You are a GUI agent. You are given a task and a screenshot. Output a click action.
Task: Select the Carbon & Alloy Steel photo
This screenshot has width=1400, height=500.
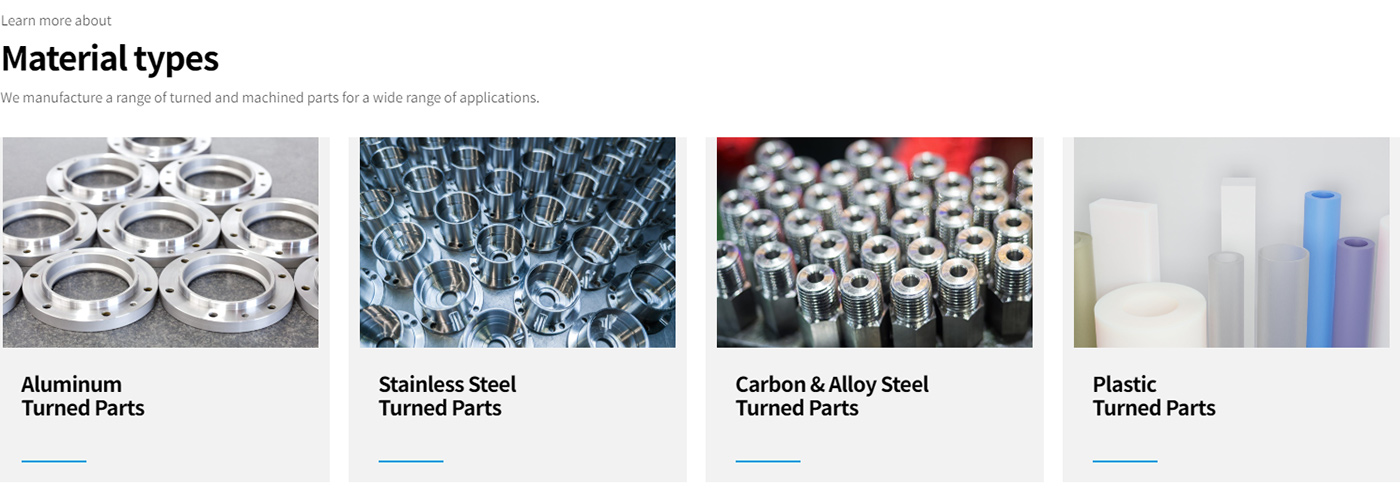pos(874,242)
